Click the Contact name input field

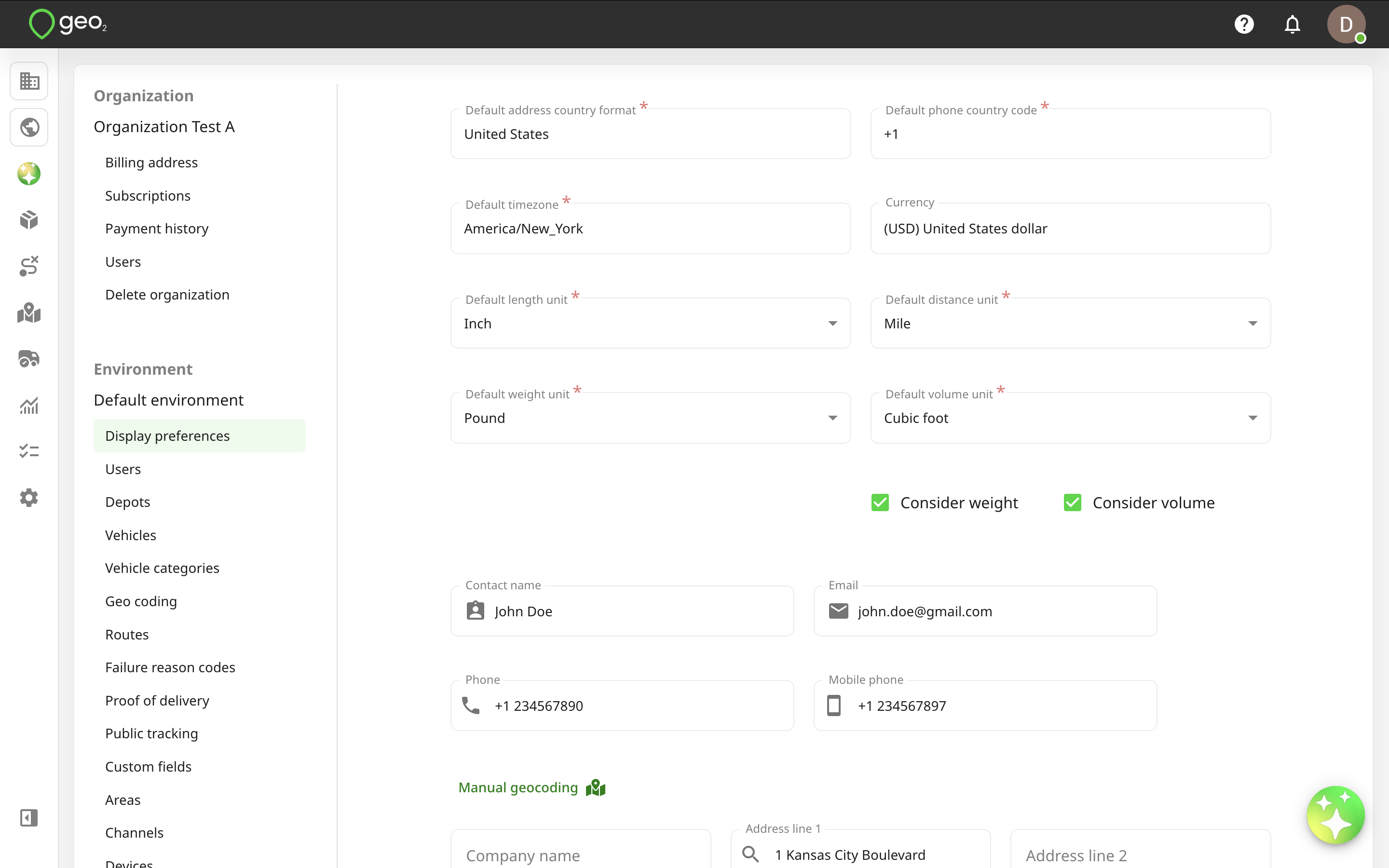622,611
